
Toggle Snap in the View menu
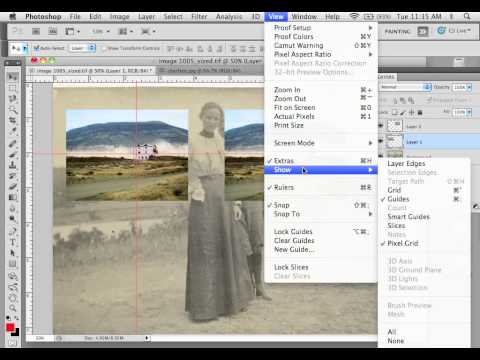tap(321, 205)
